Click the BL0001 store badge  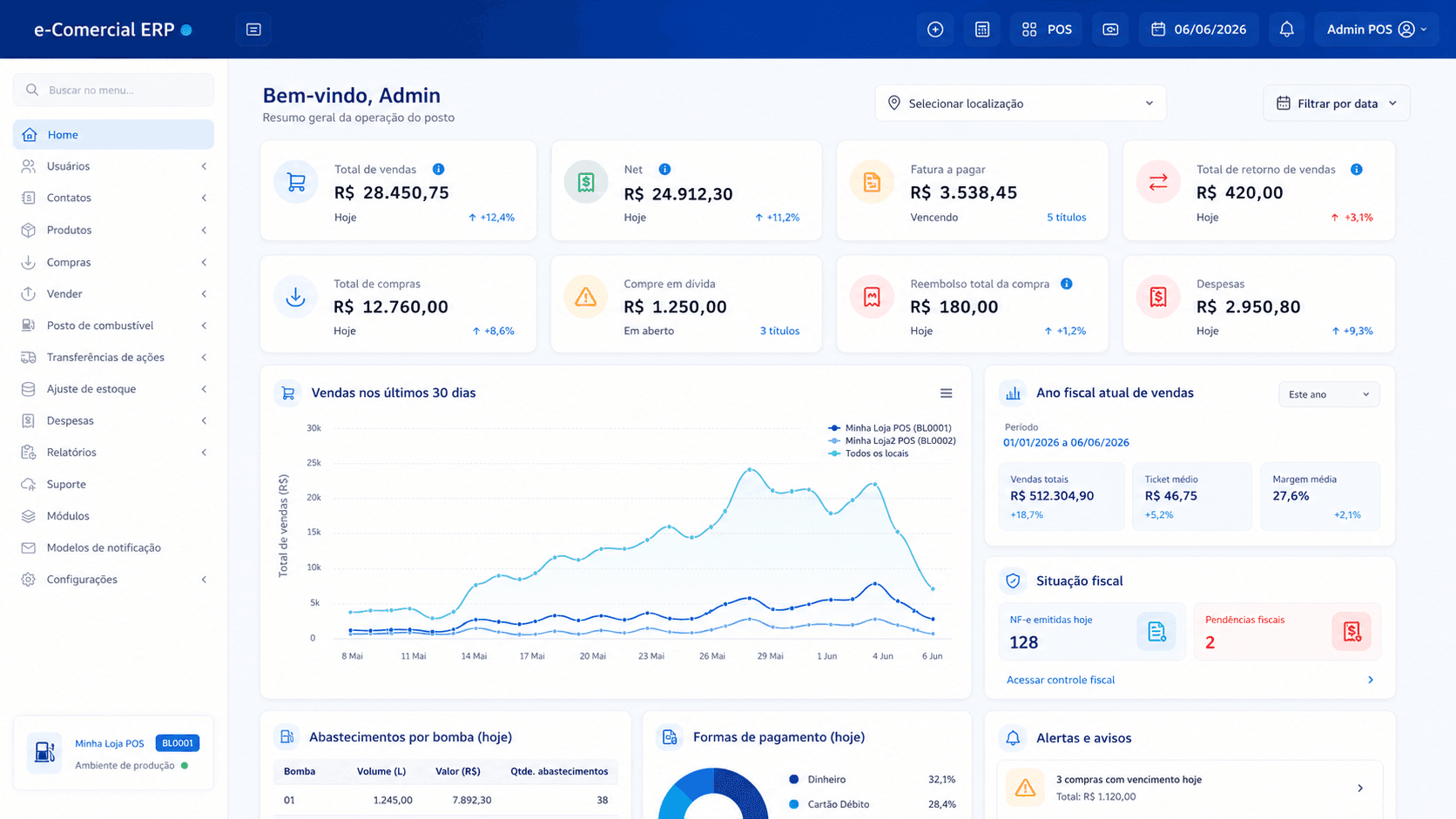(178, 743)
